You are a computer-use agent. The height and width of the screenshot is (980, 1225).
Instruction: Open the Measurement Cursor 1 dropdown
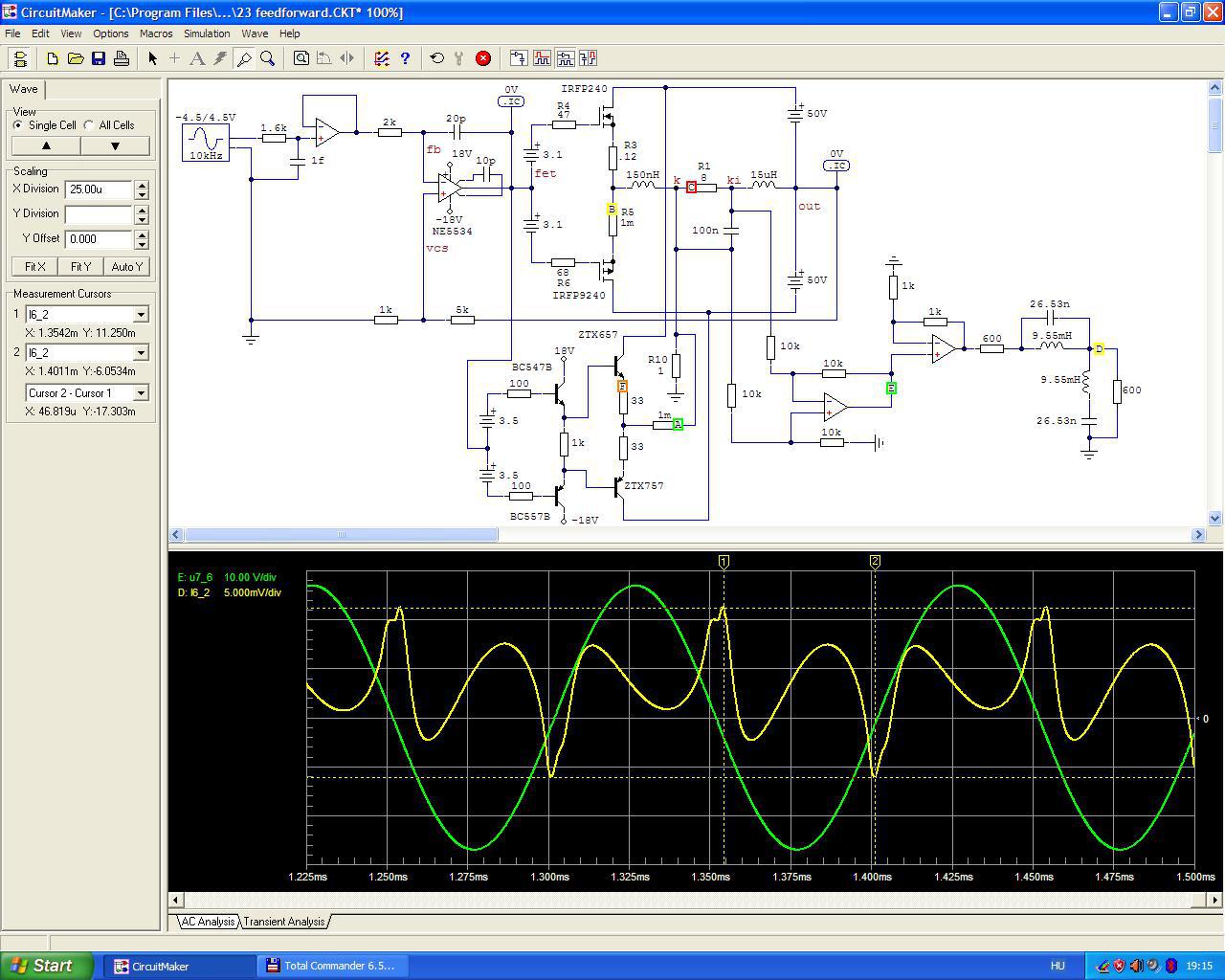point(141,315)
